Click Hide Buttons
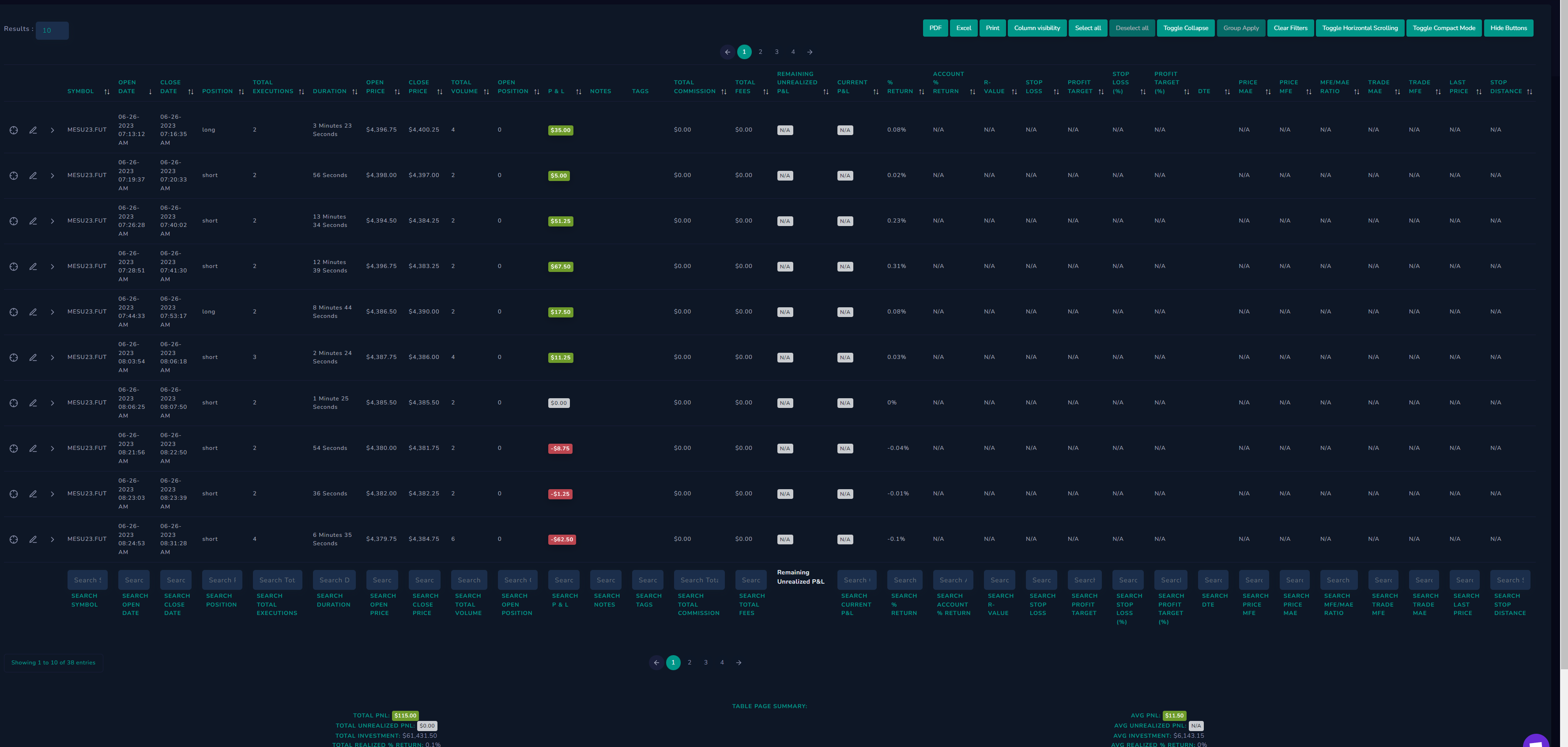The width and height of the screenshot is (1568, 747). tap(1508, 28)
